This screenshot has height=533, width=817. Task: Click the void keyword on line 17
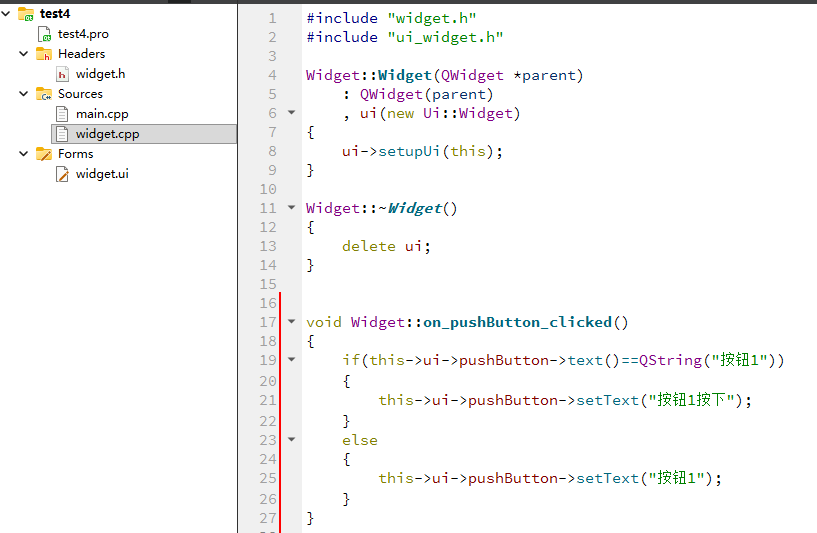tap(324, 323)
